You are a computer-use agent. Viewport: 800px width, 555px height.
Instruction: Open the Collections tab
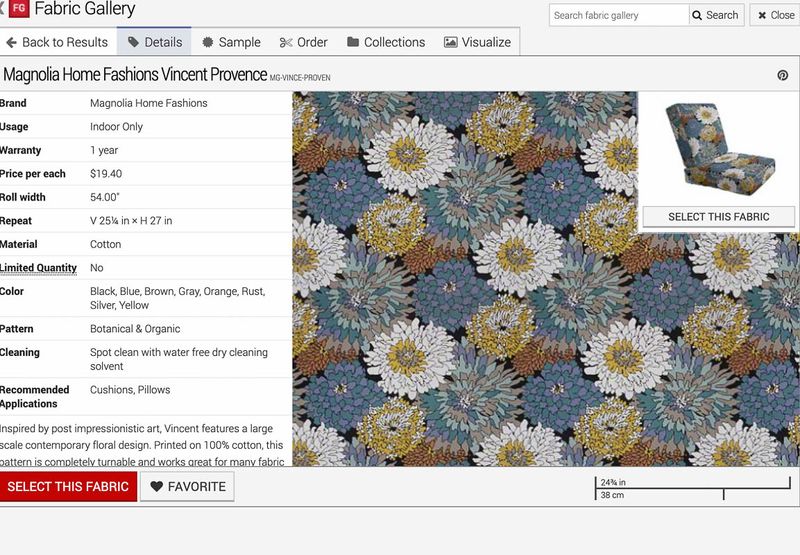point(386,42)
